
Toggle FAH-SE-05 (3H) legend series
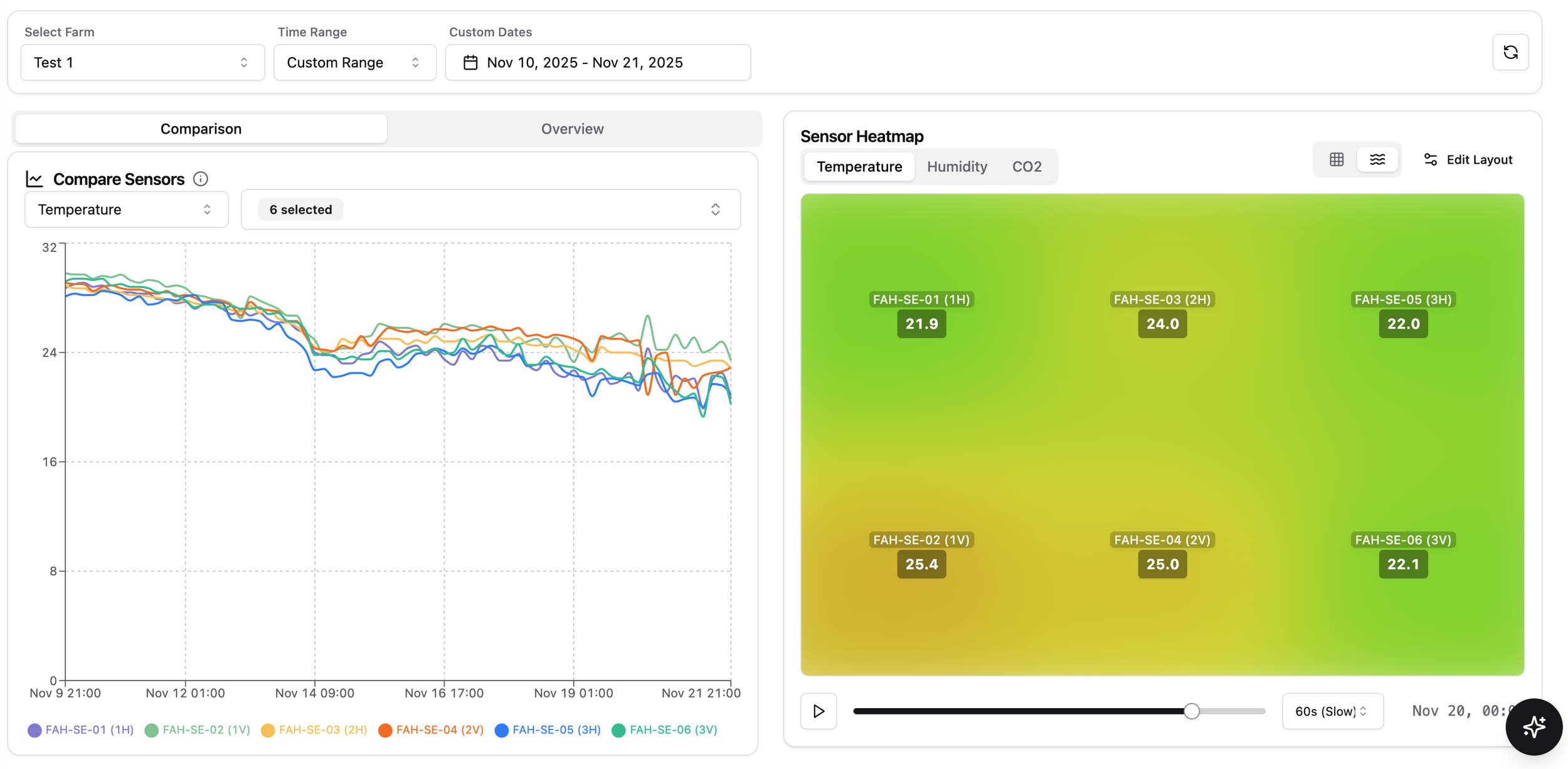coord(548,730)
